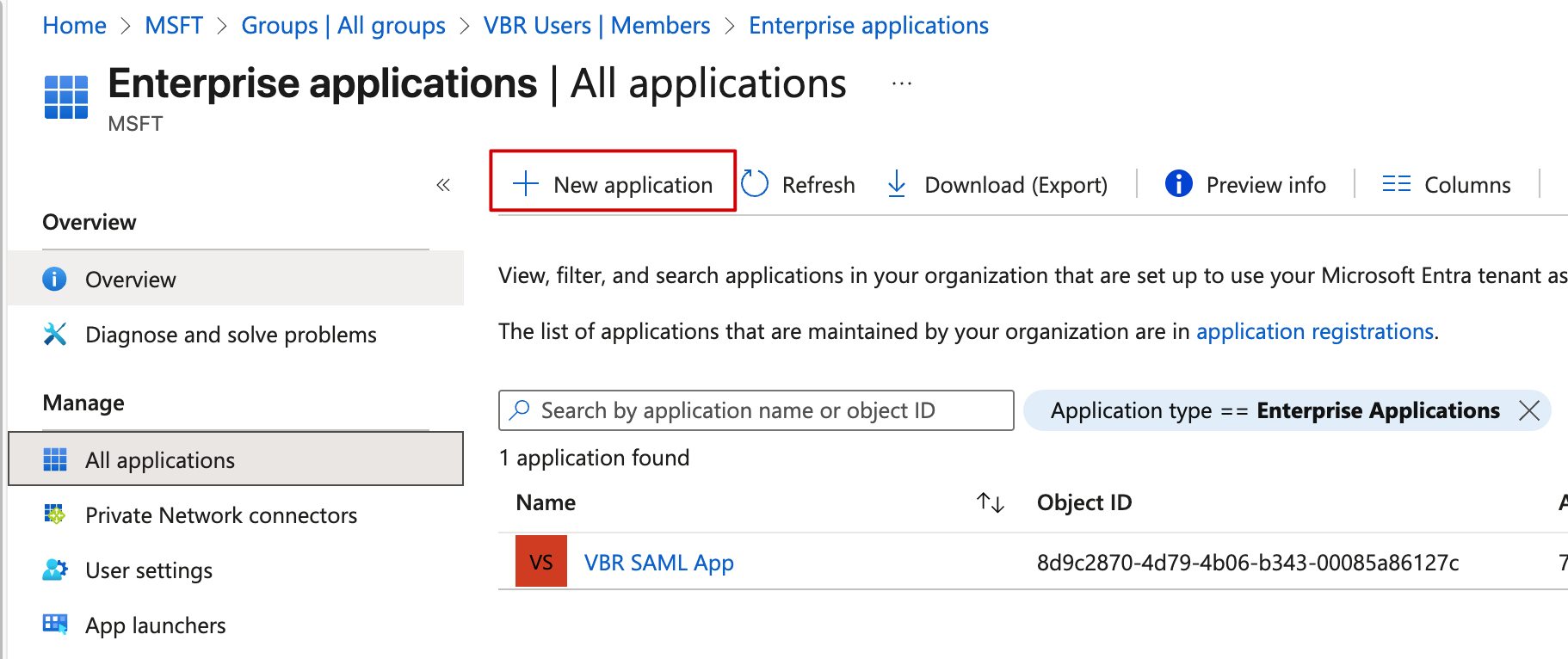Click the VS application tile icon
The width and height of the screenshot is (1568, 659).
pos(541,562)
